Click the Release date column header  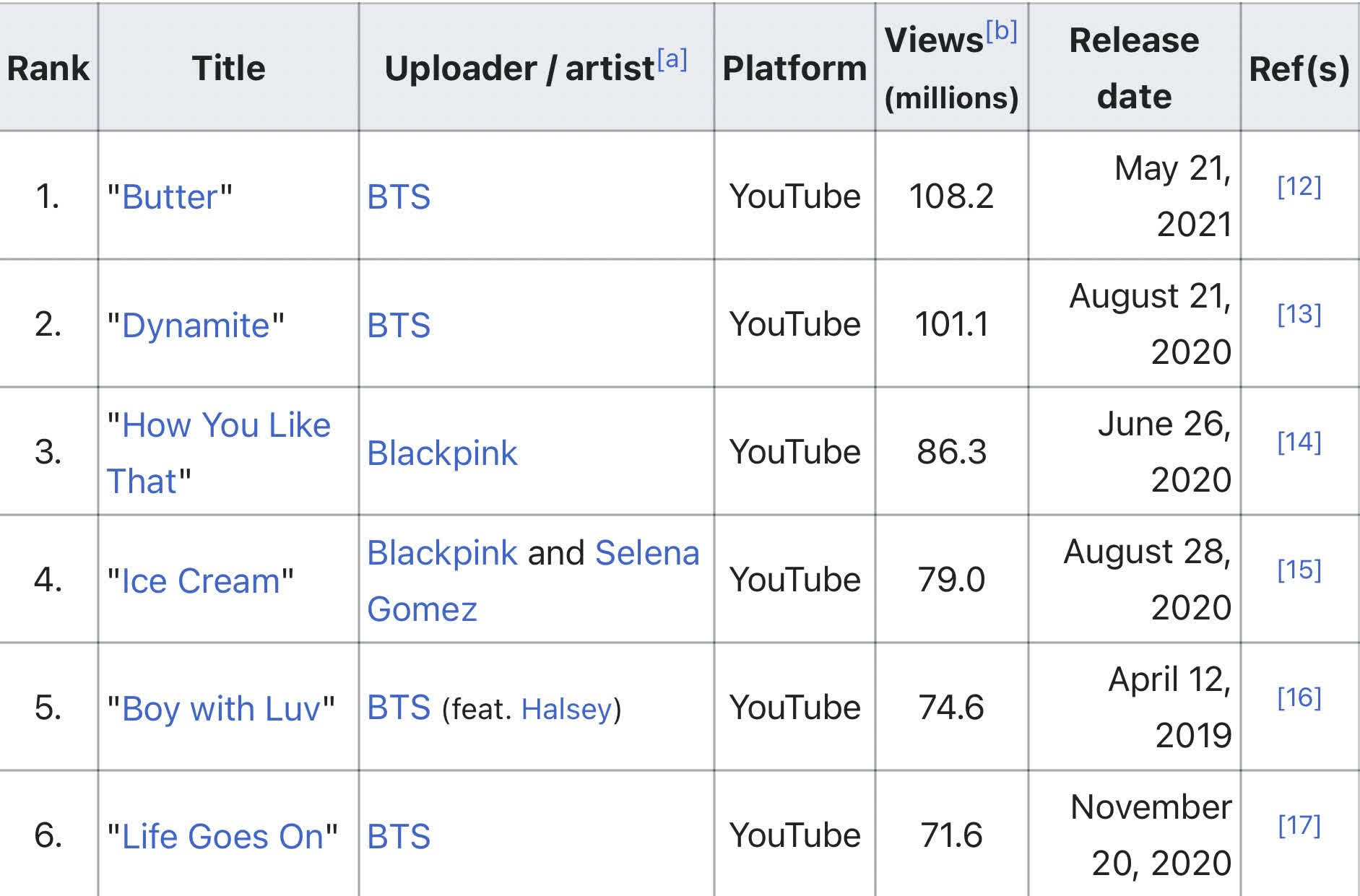1134,67
